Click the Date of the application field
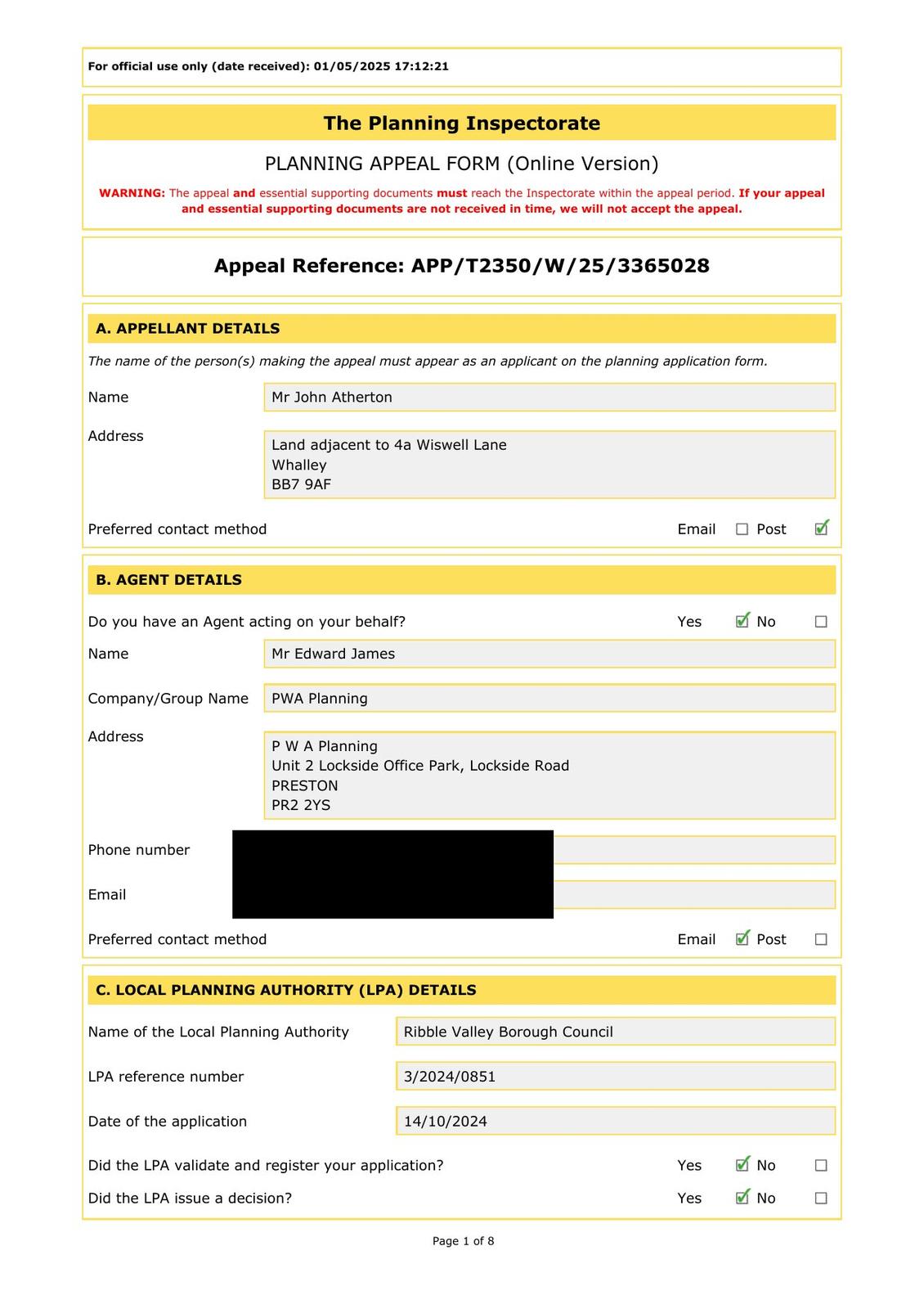This screenshot has height=1309, width=924. pos(615,1121)
